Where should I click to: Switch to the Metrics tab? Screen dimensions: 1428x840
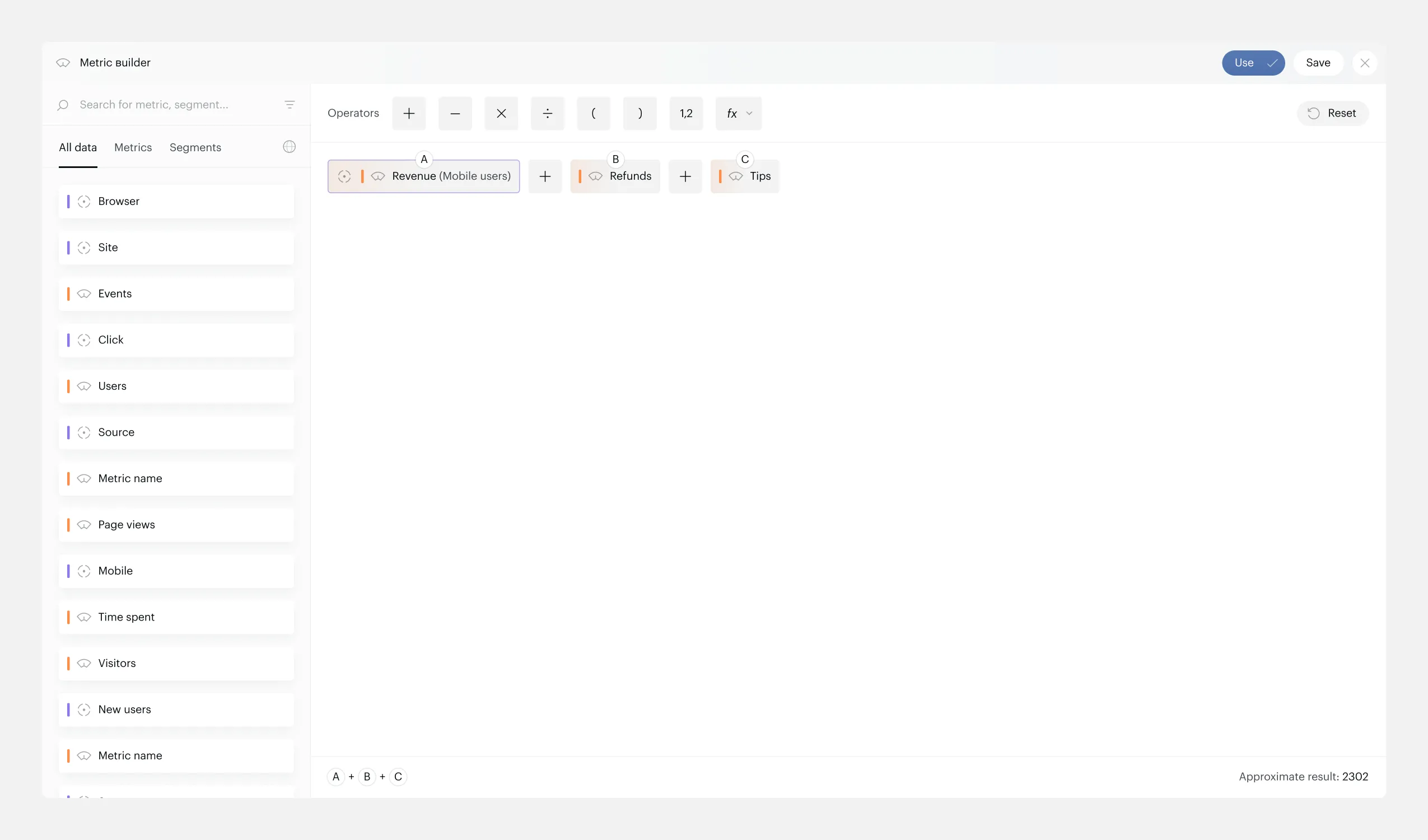coord(133,147)
